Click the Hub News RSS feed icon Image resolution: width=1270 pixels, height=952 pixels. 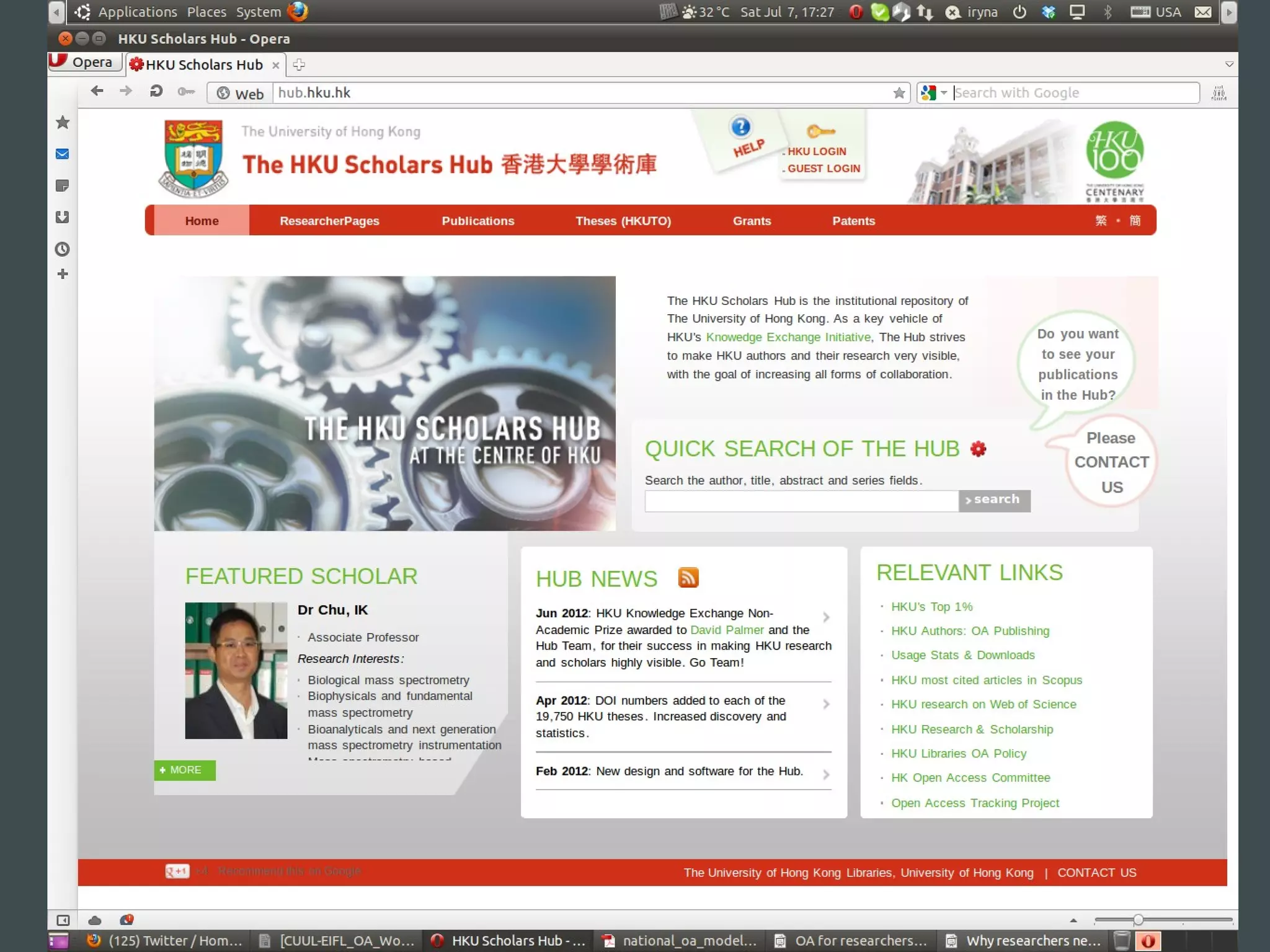pos(688,577)
